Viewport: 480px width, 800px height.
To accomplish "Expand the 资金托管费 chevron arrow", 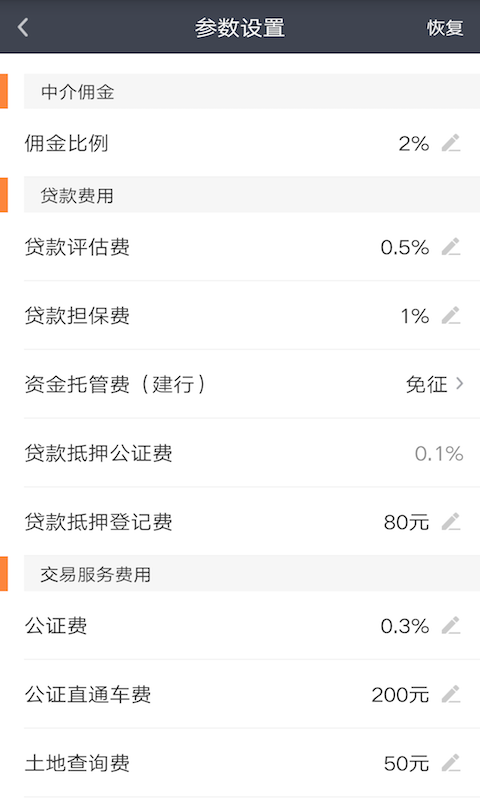I will click(x=460, y=384).
